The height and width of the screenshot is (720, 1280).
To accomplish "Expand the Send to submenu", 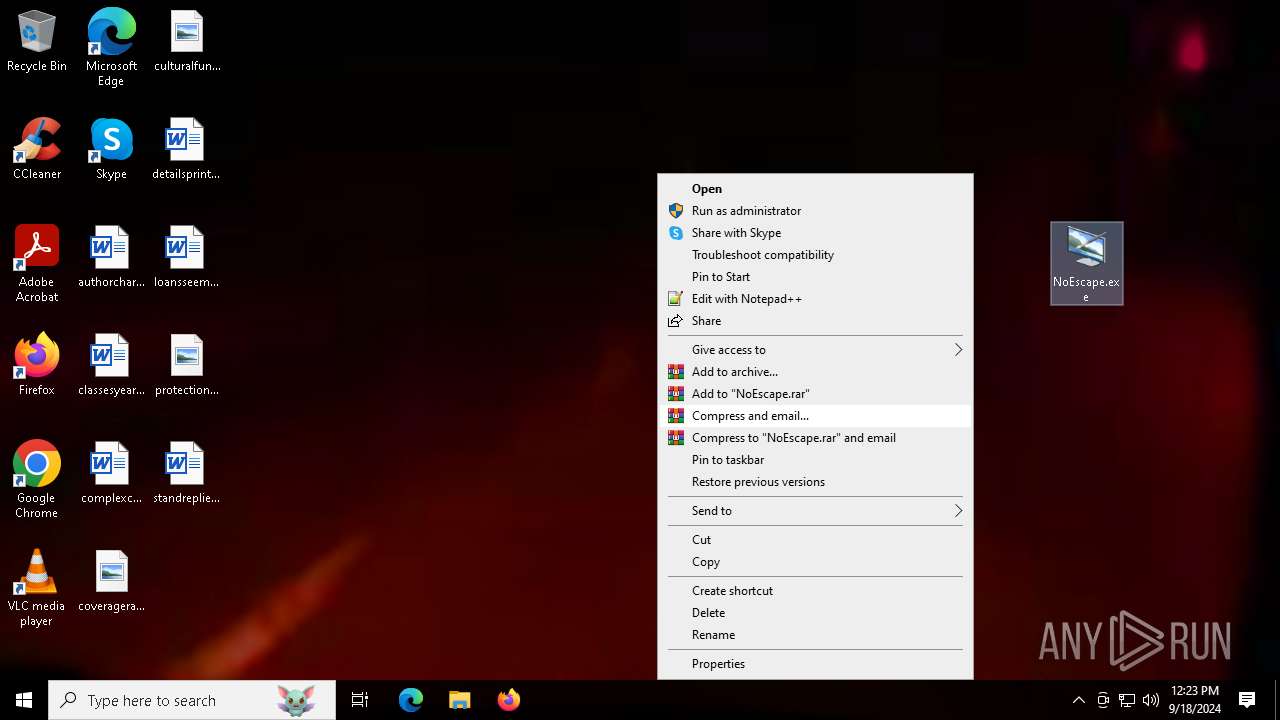I will [815, 511].
